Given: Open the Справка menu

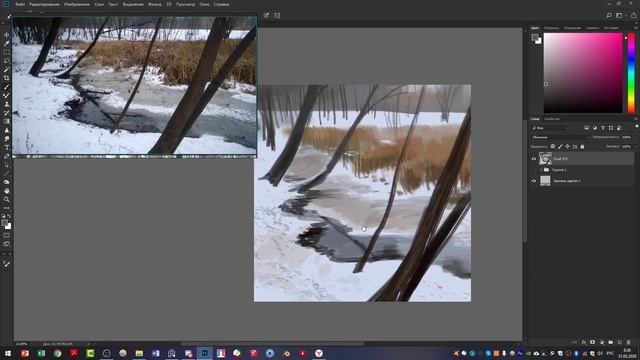Looking at the screenshot, I should coord(221,4).
